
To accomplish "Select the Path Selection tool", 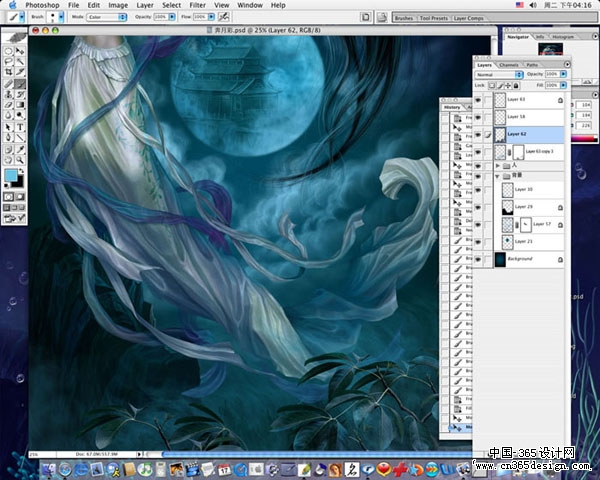I will pyautogui.click(x=8, y=127).
